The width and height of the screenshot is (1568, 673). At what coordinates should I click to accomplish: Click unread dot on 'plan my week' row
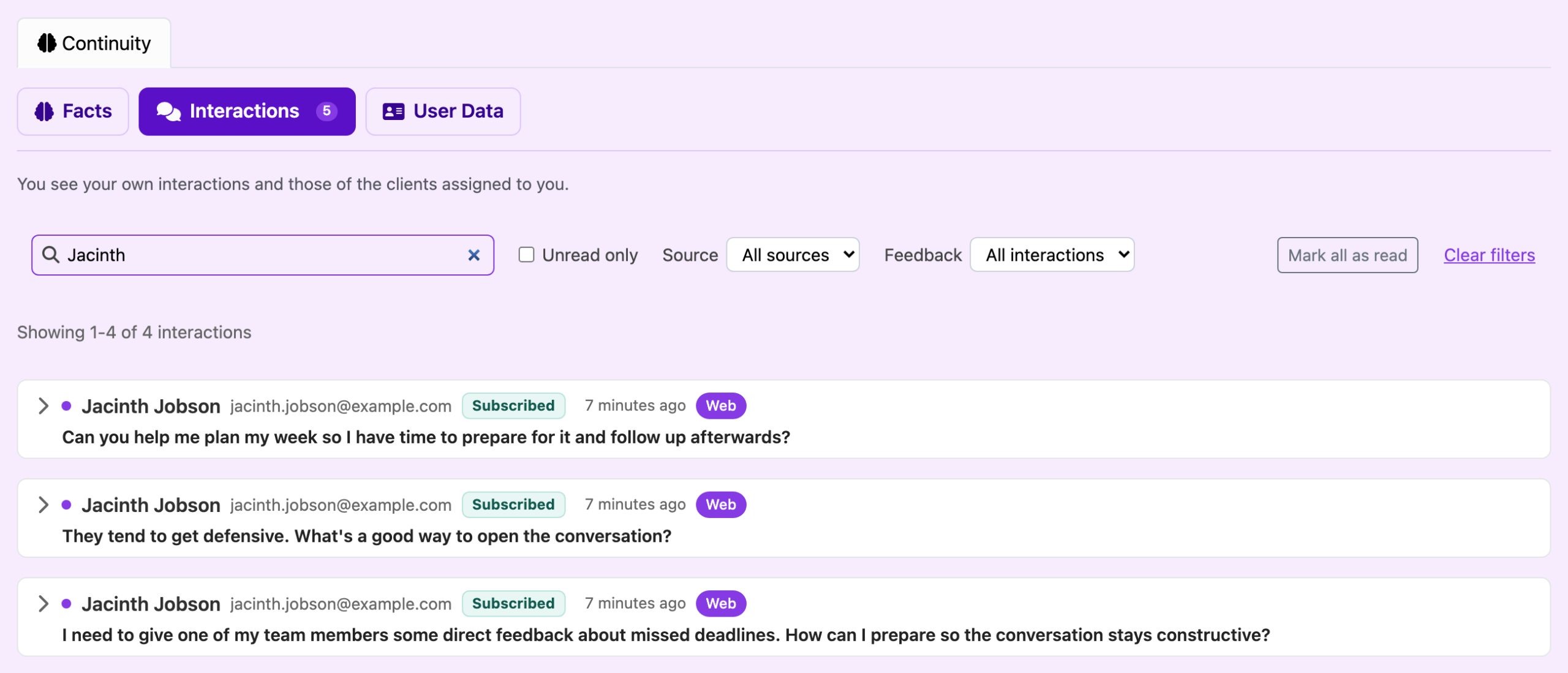click(67, 405)
